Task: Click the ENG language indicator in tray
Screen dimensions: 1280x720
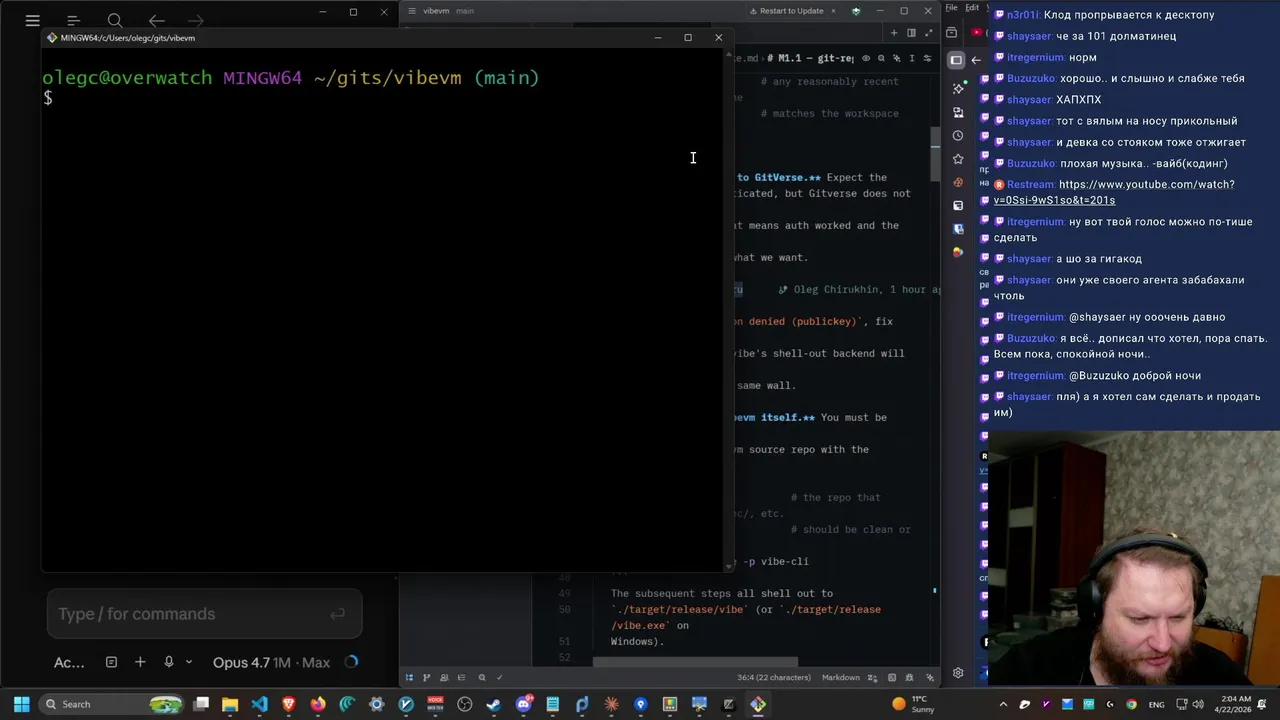Action: click(1156, 704)
